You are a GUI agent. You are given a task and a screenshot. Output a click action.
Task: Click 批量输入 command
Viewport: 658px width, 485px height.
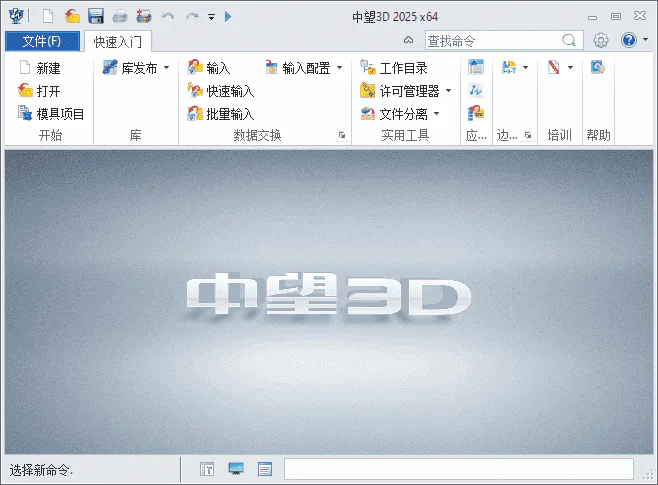click(221, 113)
